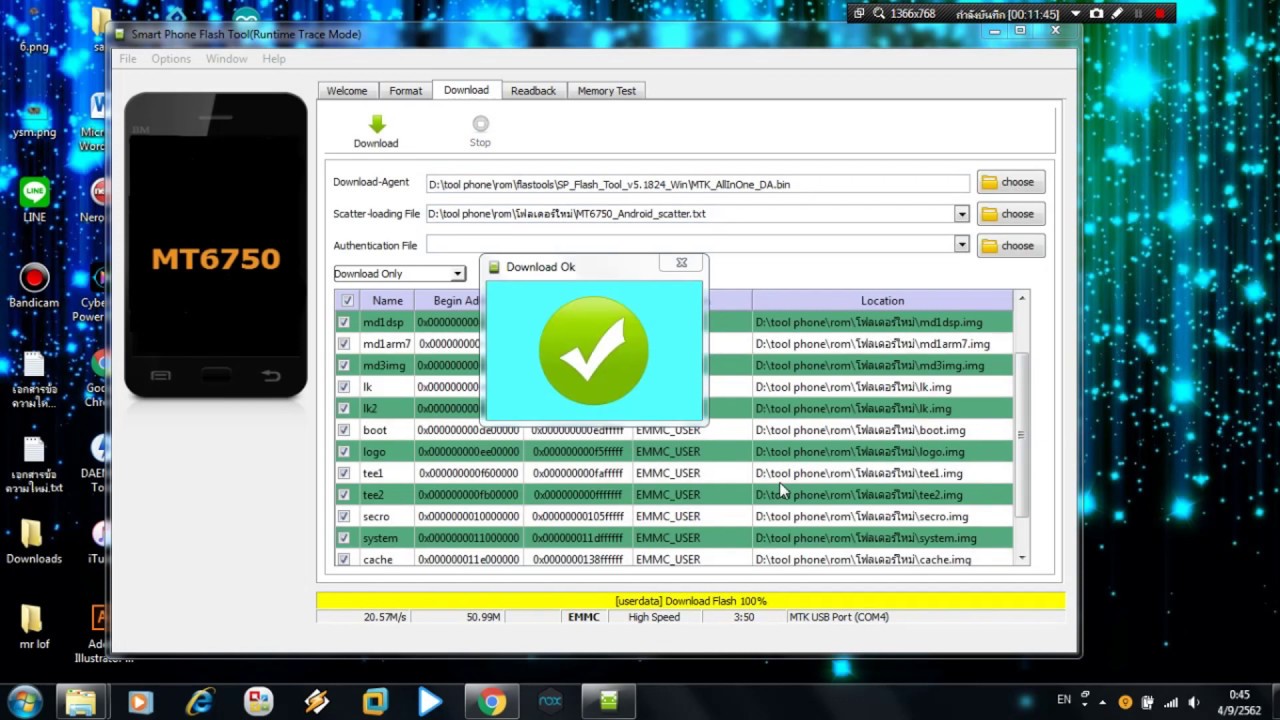Uncheck the md1arm7 partition checkbox
This screenshot has height=720, width=1280.
[x=344, y=344]
